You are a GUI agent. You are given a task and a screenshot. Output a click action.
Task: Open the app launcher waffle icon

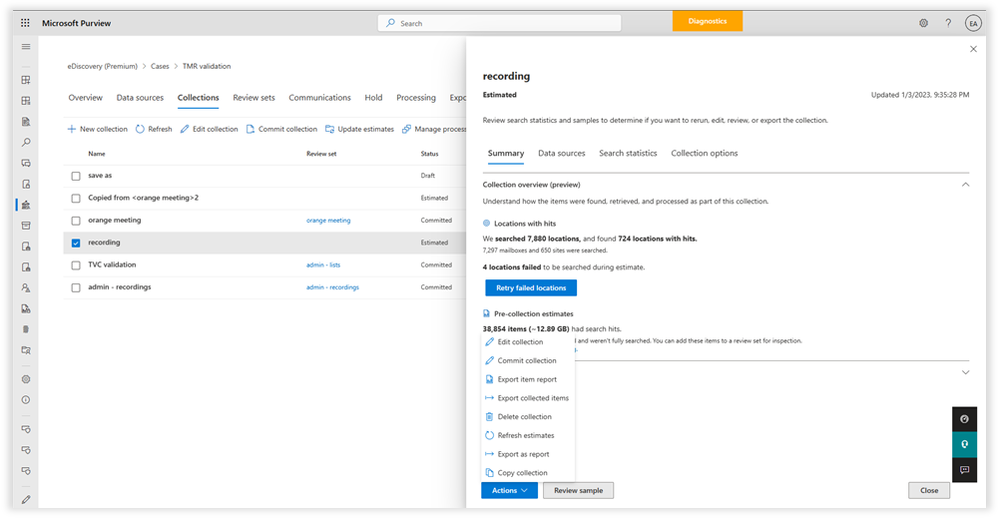pos(25,23)
